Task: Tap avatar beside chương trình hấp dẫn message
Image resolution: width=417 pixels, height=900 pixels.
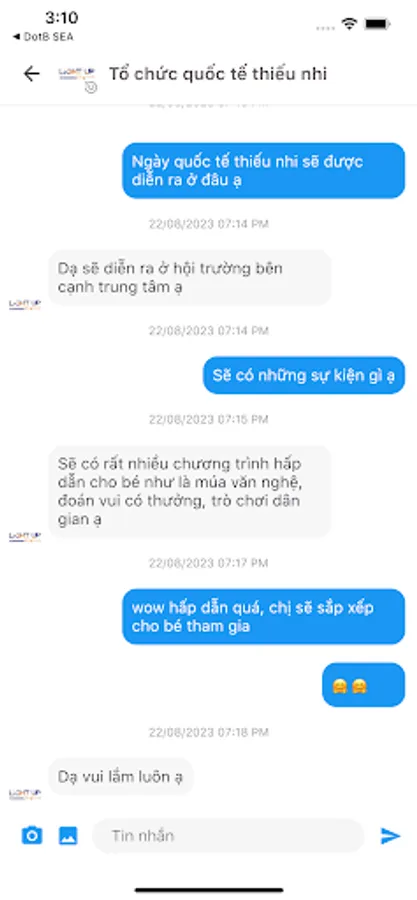Action: pyautogui.click(x=25, y=537)
